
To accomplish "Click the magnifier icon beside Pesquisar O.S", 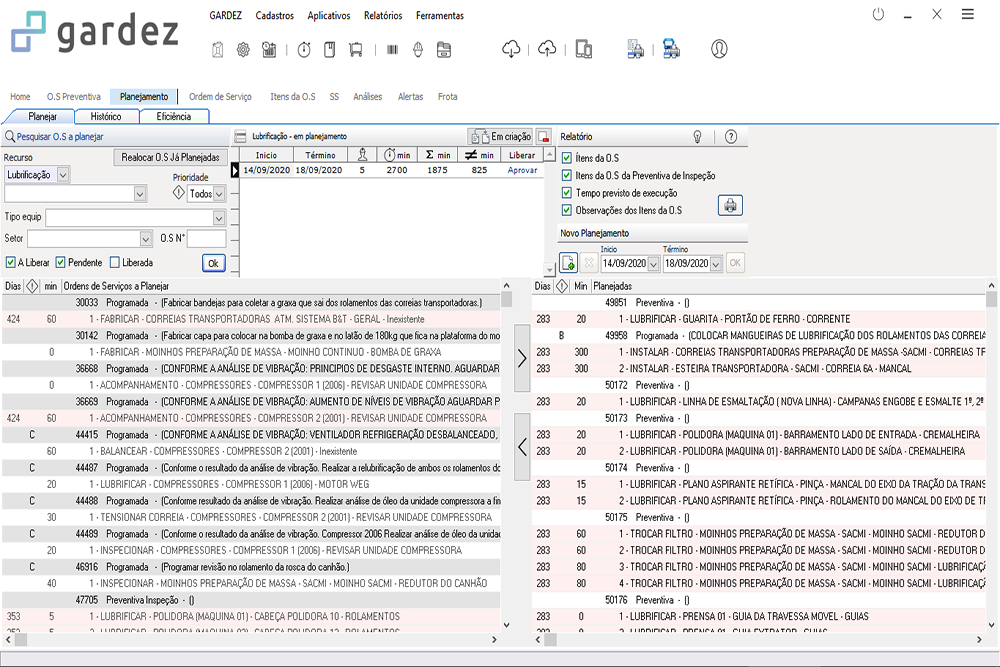I will pyautogui.click(x=10, y=136).
